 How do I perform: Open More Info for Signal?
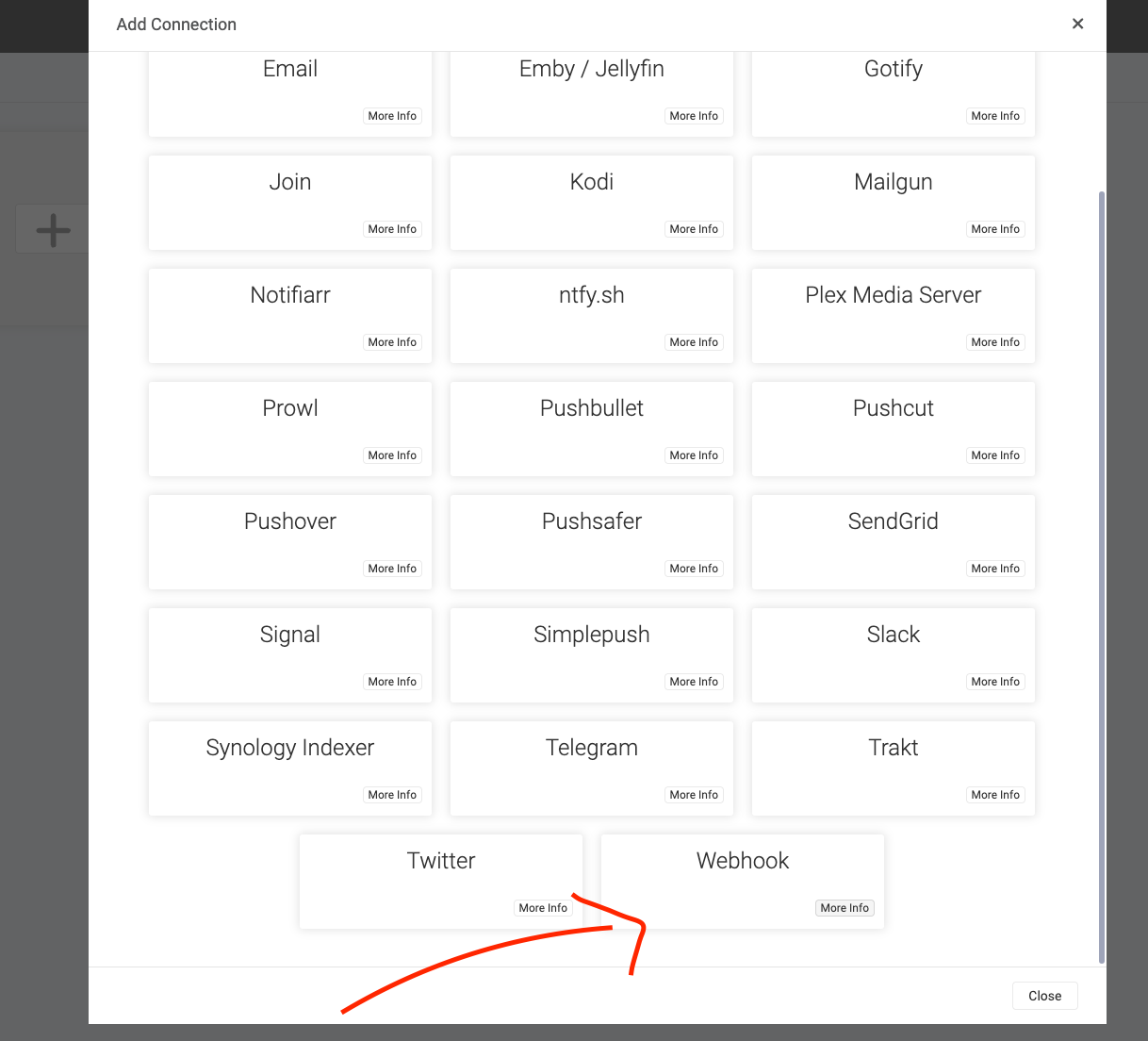tap(392, 682)
